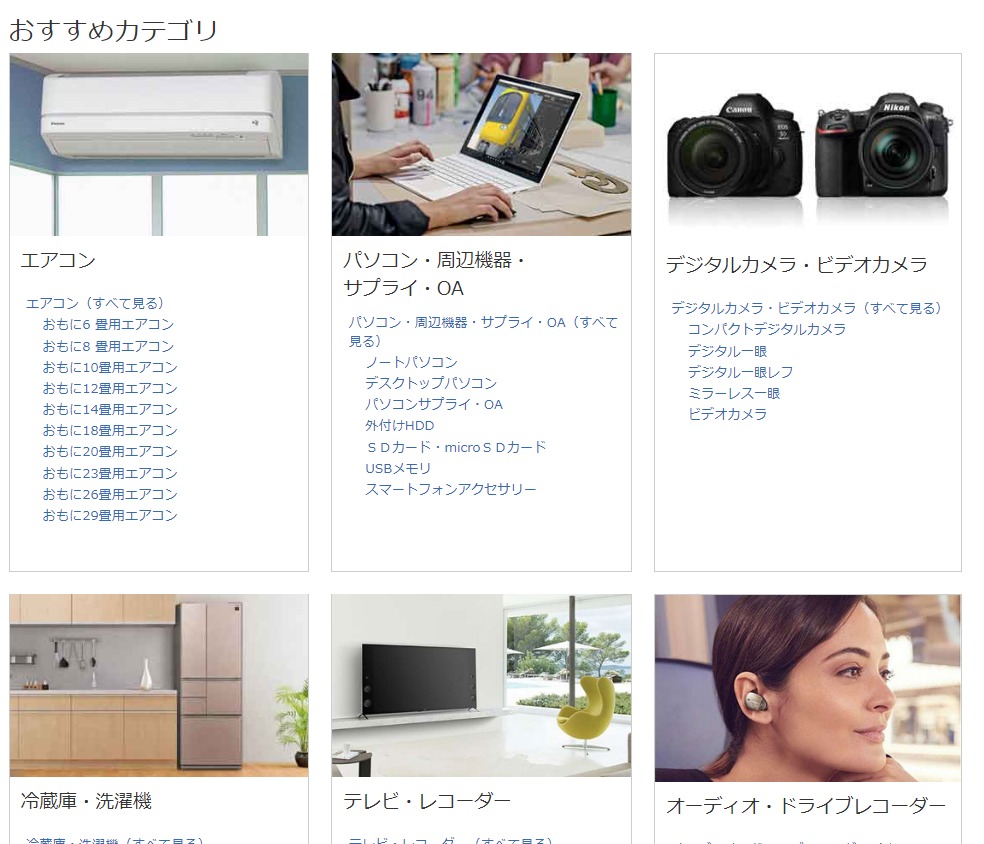Click the television living room image
This screenshot has width=984, height=844.
[x=481, y=685]
